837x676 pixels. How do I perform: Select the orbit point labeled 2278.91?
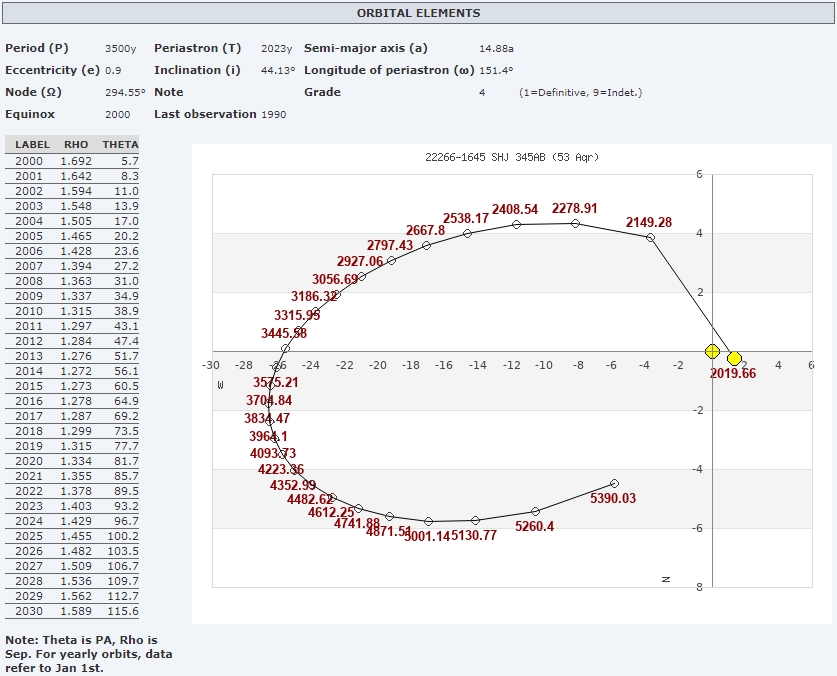point(575,223)
